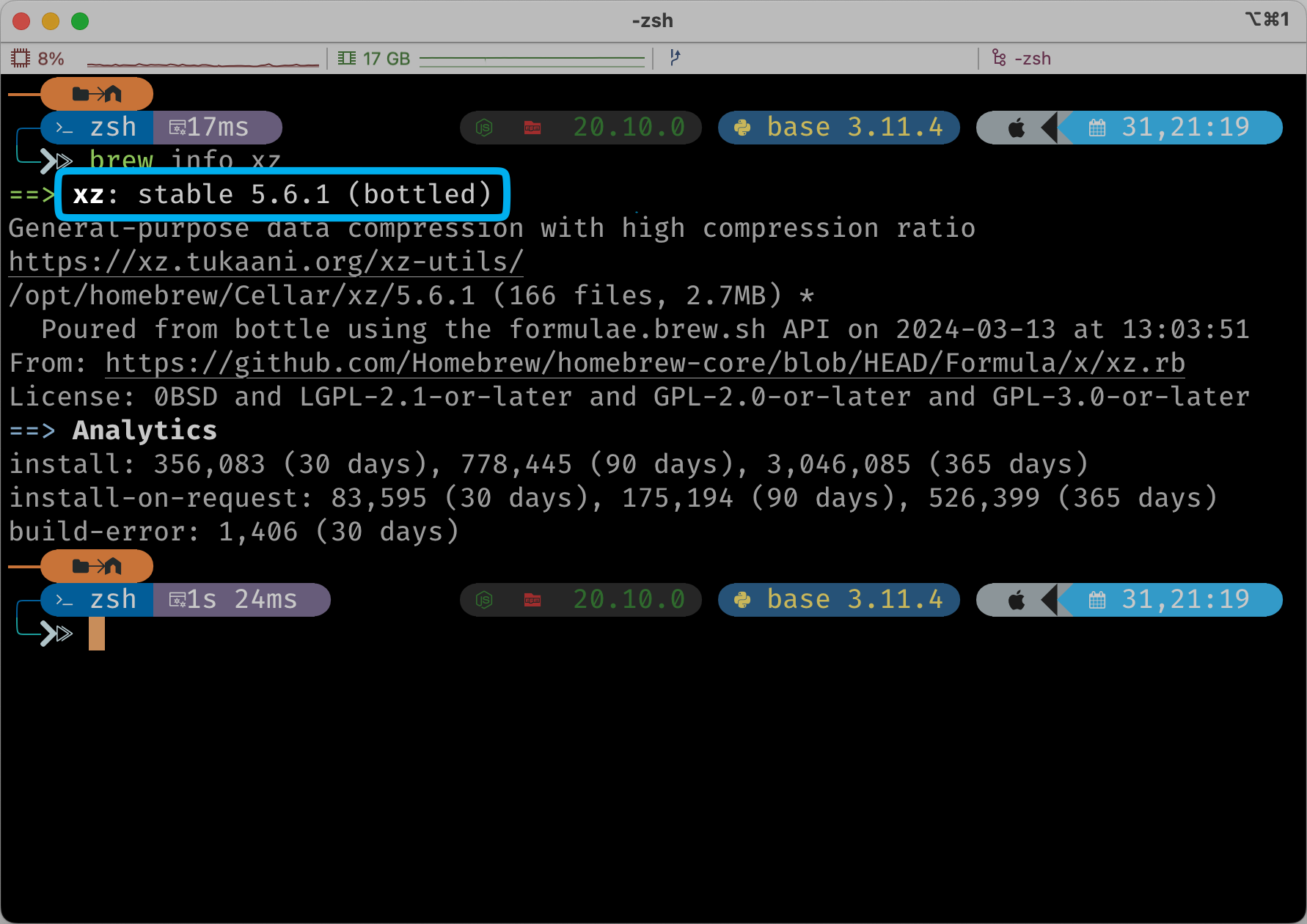Click the '/opt/homebrew/Cellar/xz/5.6.1' path line
The width and height of the screenshot is (1307, 924).
(x=411, y=296)
